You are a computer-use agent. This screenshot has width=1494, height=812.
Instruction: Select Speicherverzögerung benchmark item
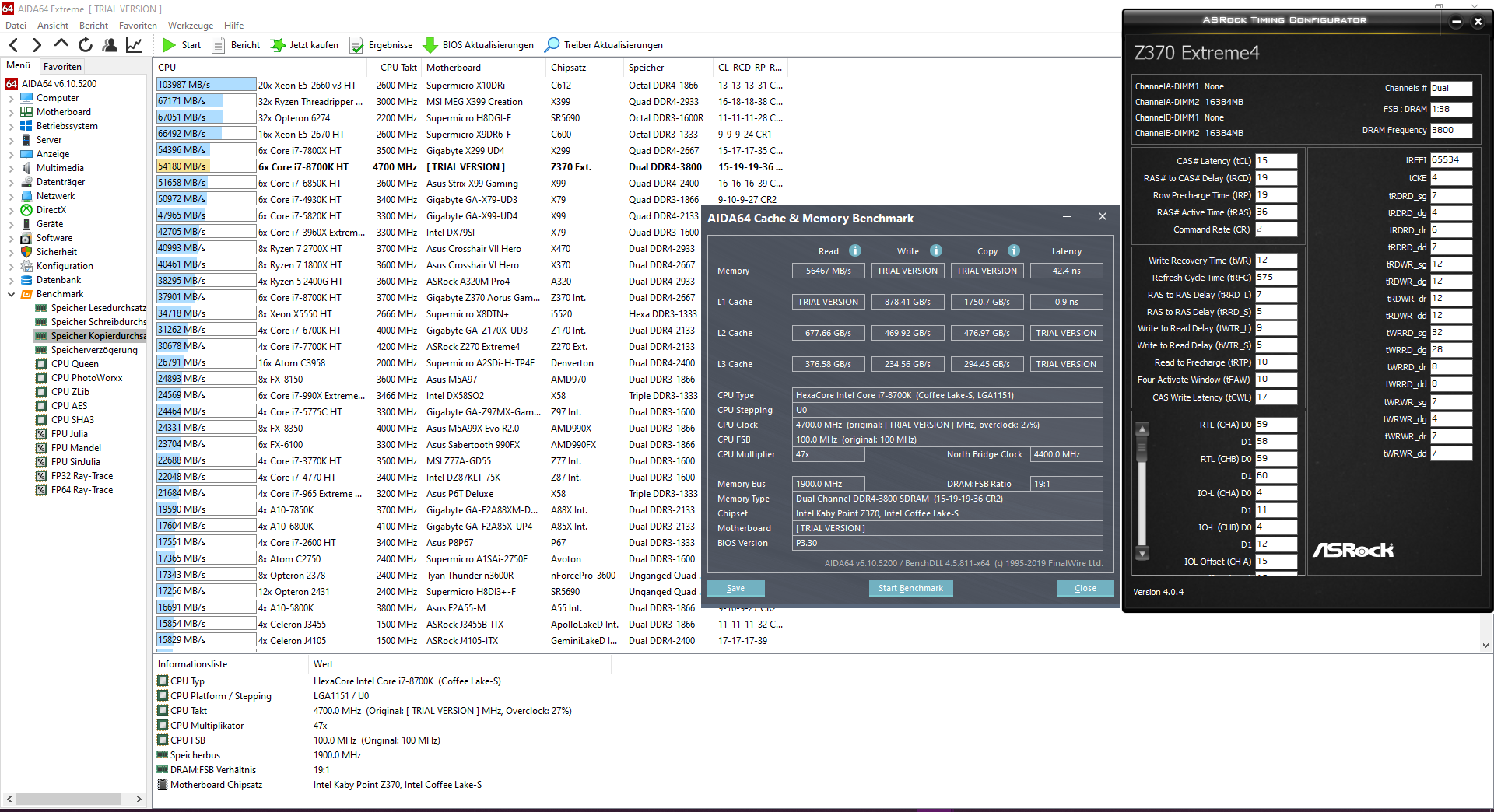94,350
